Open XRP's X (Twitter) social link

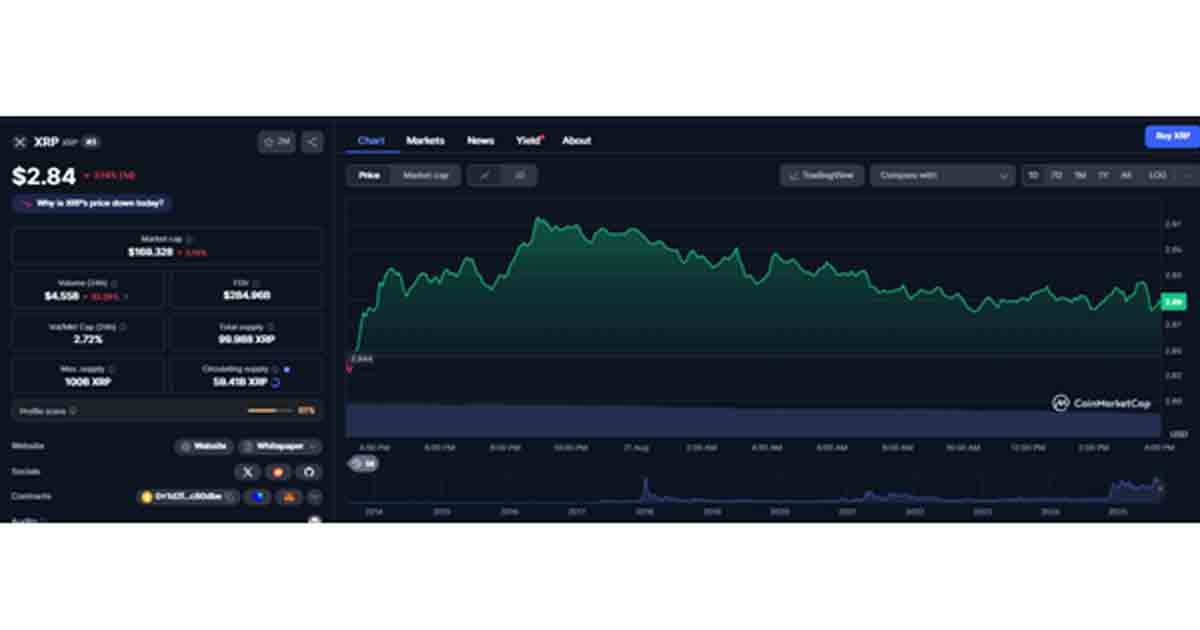pos(247,472)
